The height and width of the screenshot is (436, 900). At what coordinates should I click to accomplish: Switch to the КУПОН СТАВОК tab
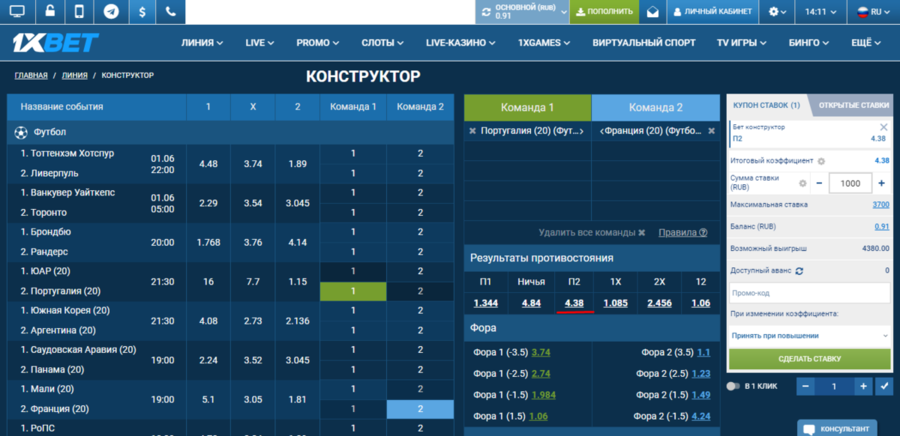click(x=766, y=105)
